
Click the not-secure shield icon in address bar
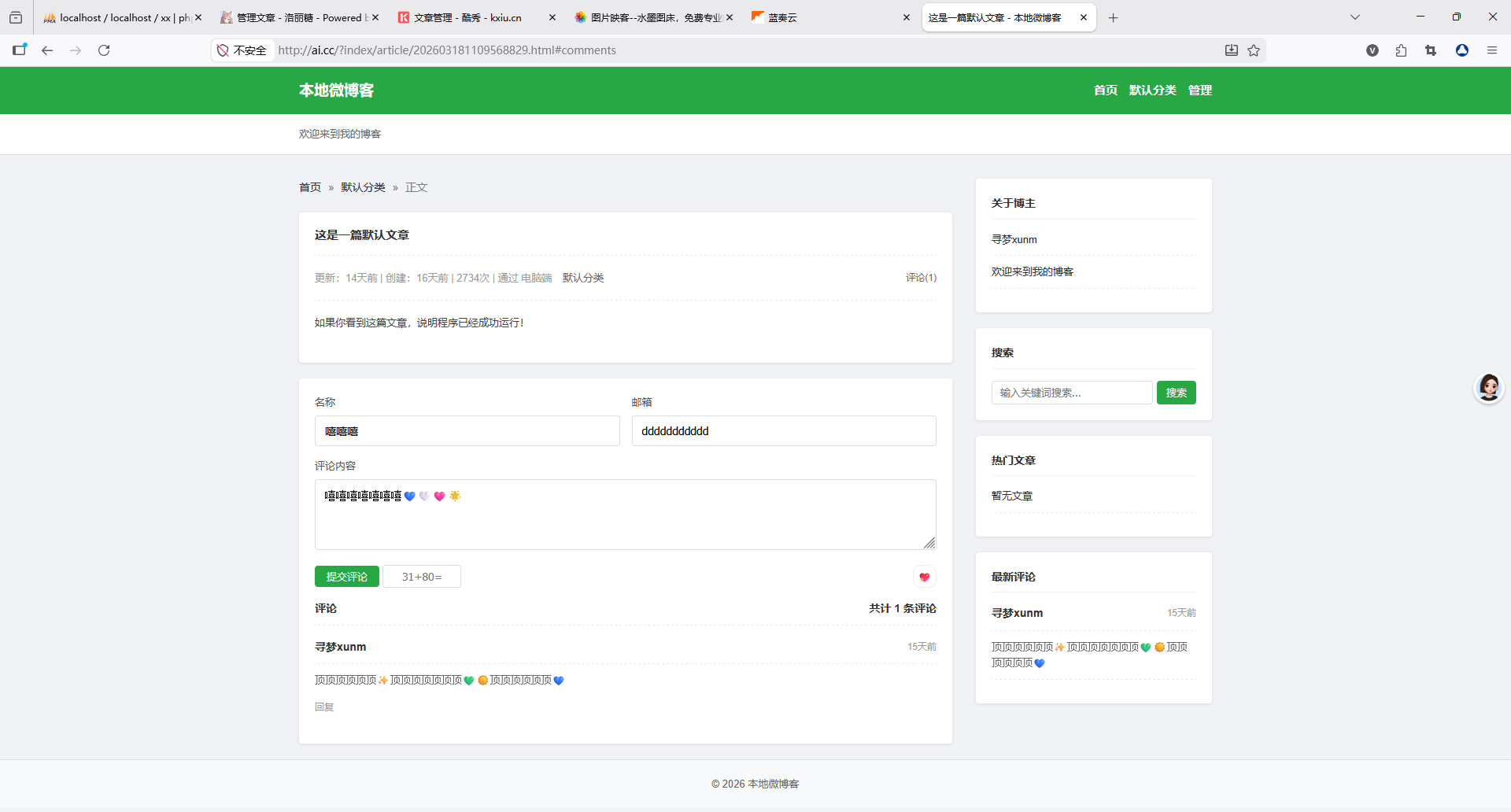pos(223,50)
